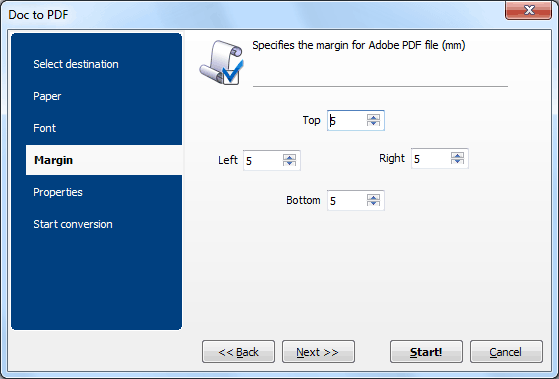
Task: Click the scroll document checkmark icon
Action: (x=222, y=63)
